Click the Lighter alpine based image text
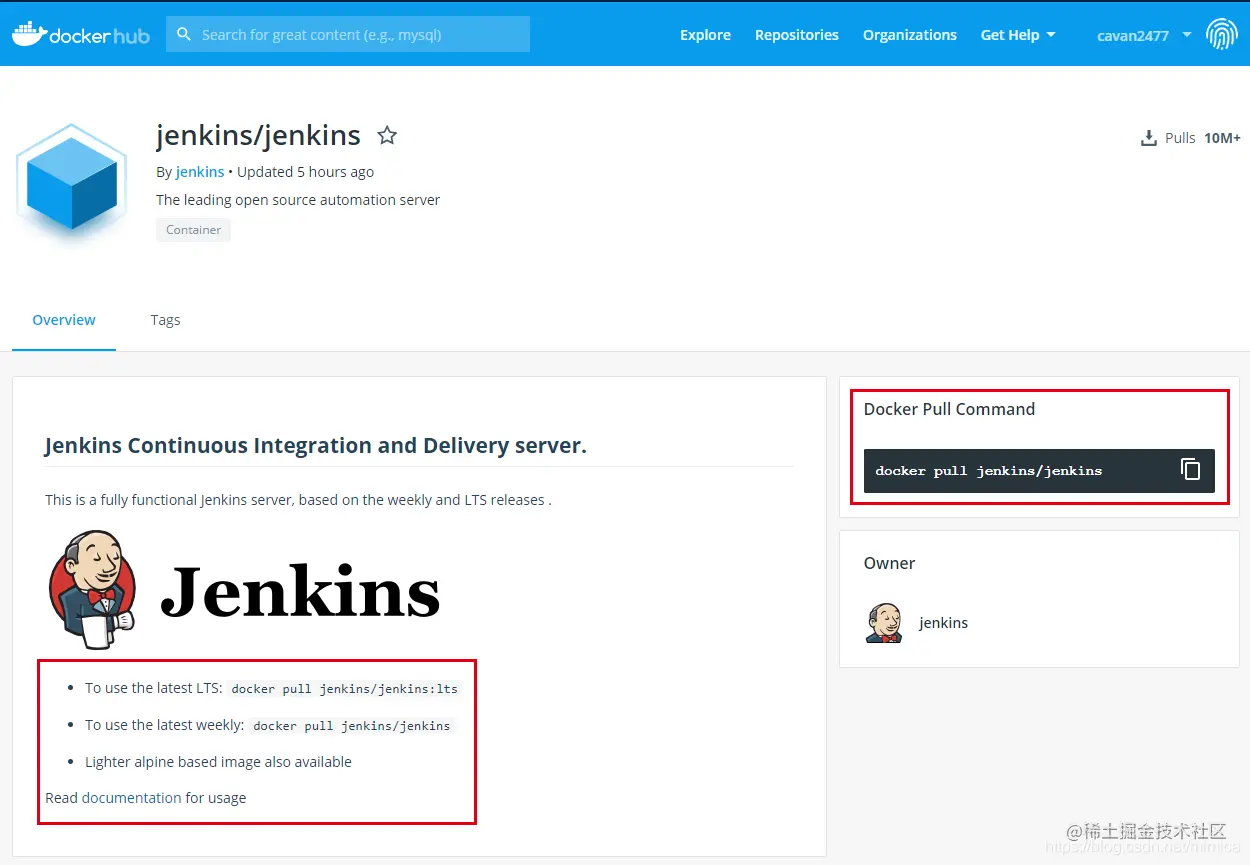This screenshot has height=865, width=1250. click(x=218, y=762)
